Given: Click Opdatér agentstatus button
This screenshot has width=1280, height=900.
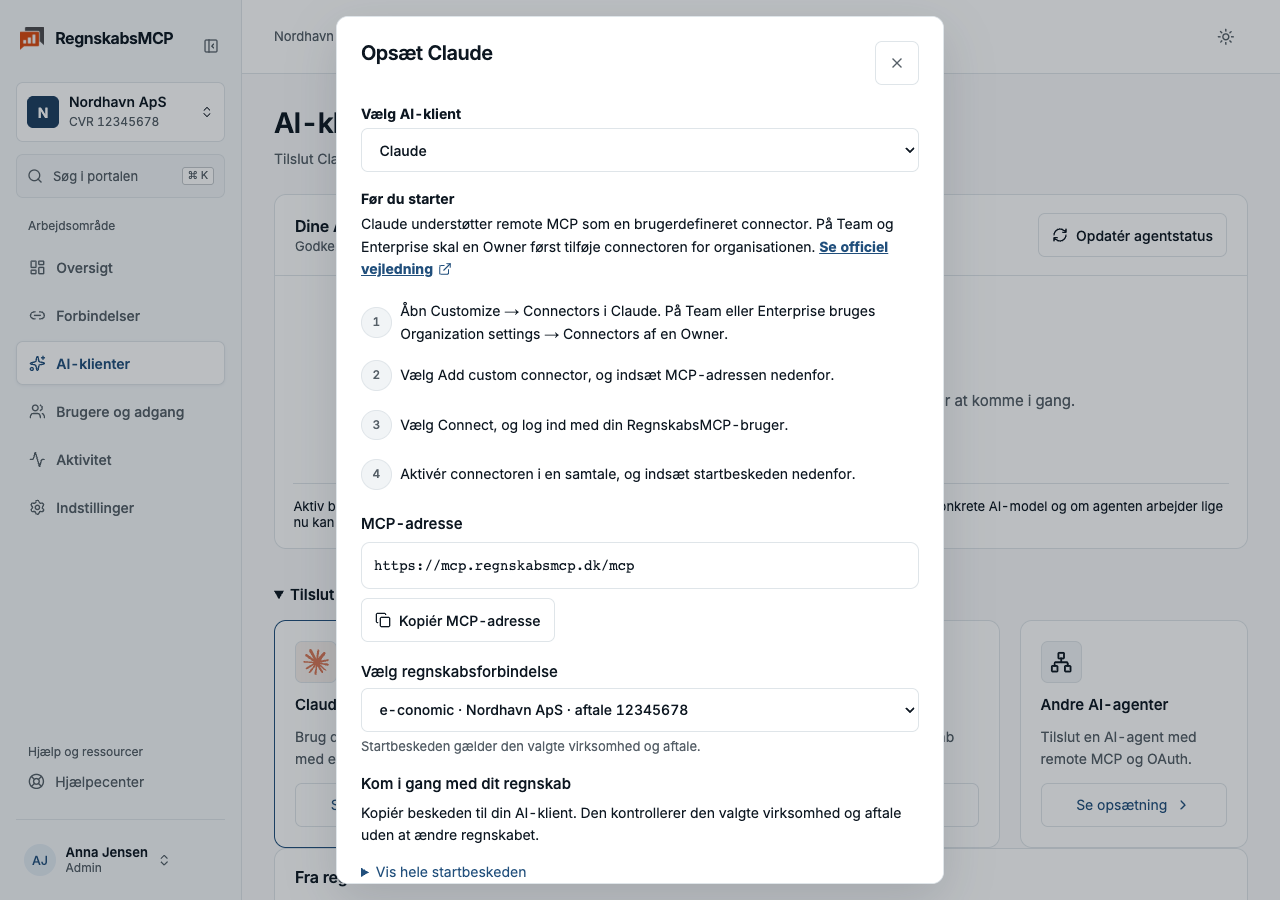Looking at the screenshot, I should pos(1132,236).
